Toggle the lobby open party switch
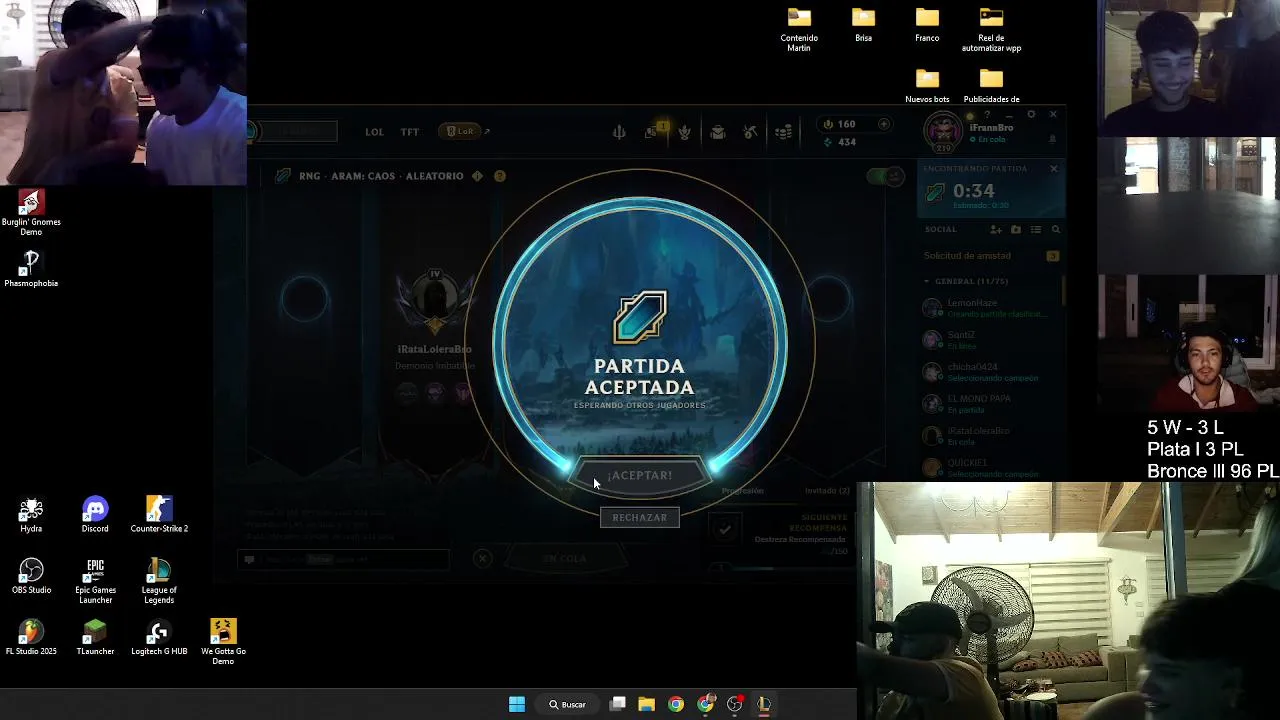1280x720 pixels. pos(885,177)
